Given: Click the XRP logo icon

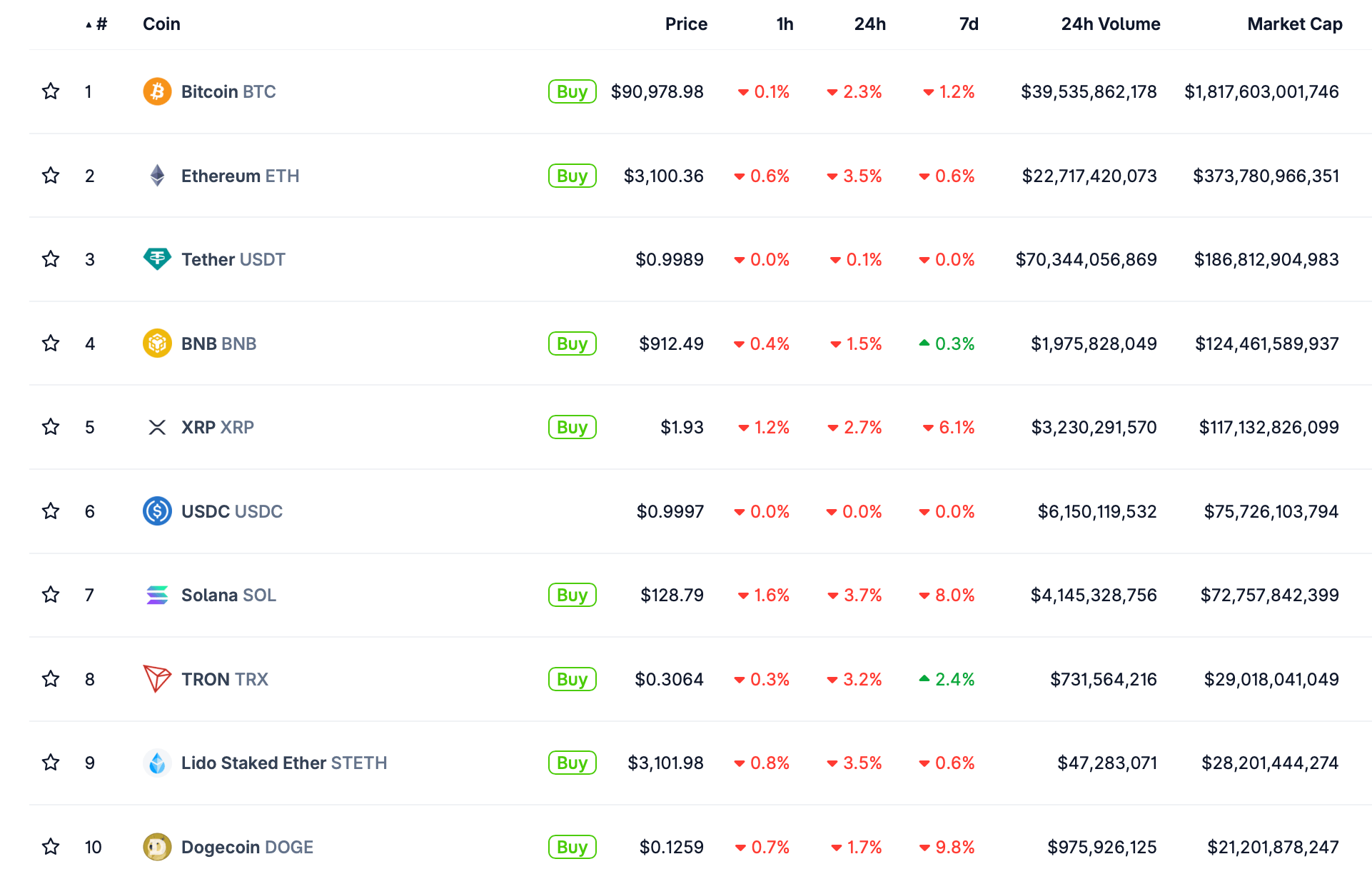Looking at the screenshot, I should click(x=157, y=427).
